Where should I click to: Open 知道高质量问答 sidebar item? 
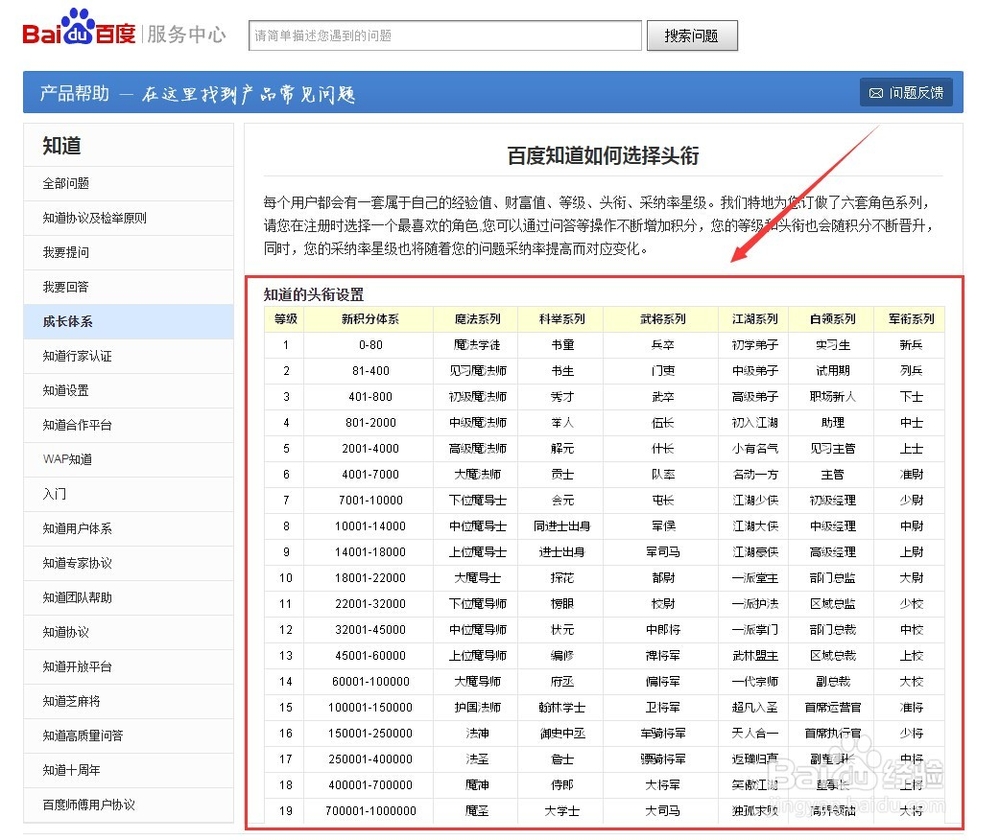[x=129, y=735]
